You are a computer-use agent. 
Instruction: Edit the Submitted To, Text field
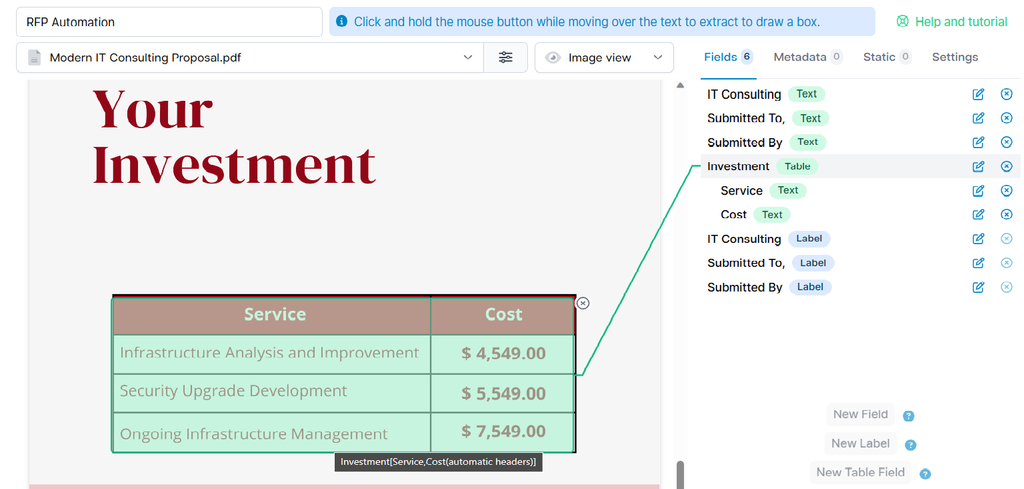point(978,118)
